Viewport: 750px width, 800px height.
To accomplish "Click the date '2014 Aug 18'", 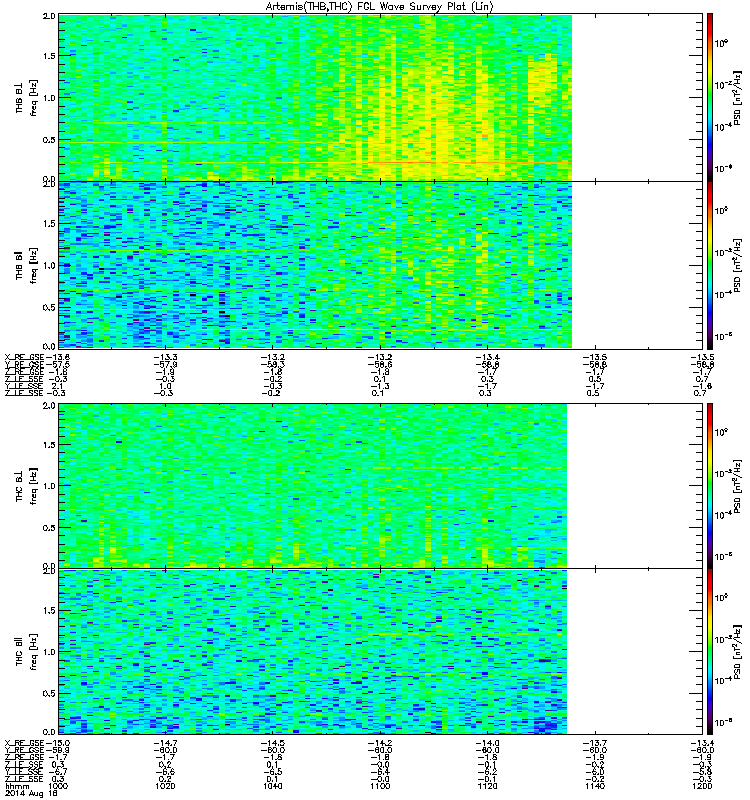I will 31,793.
